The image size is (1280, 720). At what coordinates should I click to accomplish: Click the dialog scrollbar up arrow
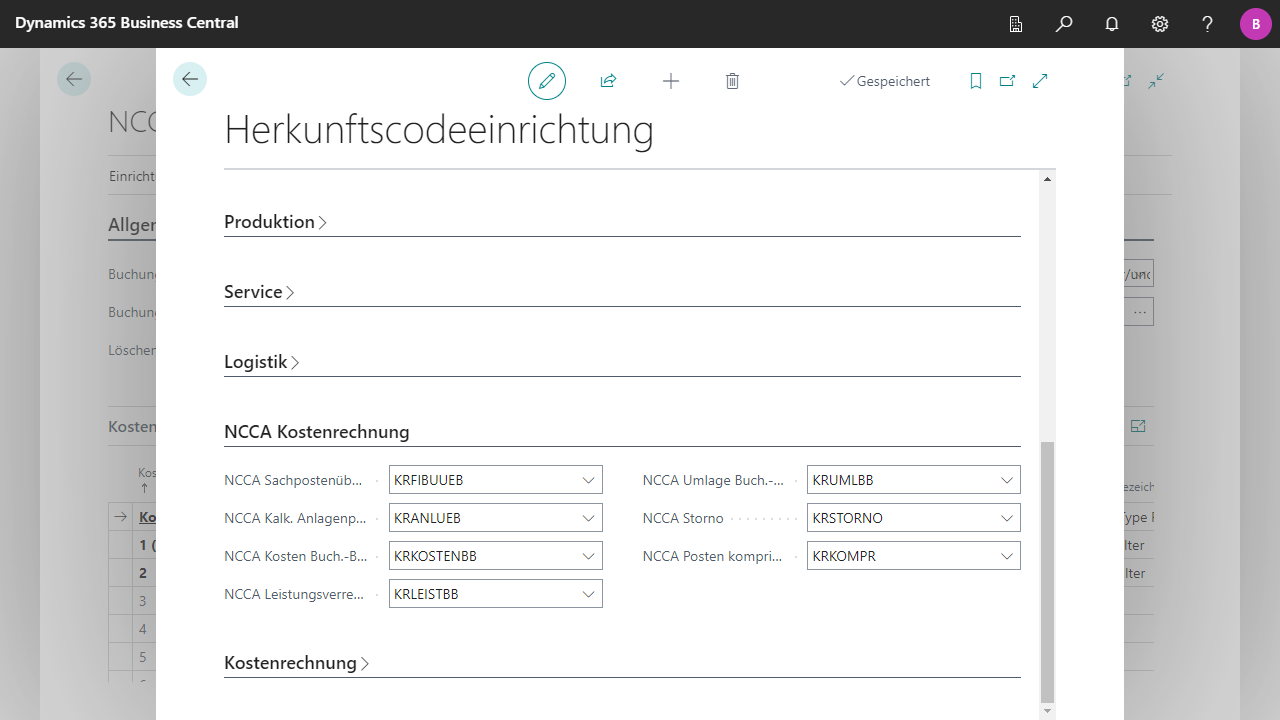1048,179
